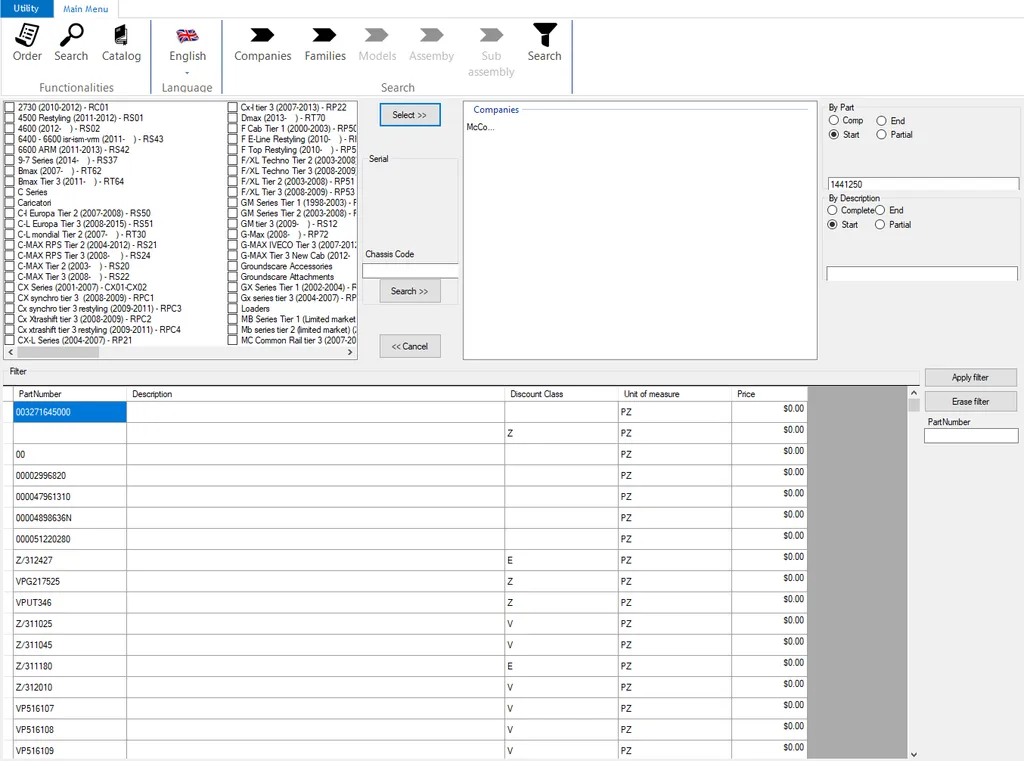Go to the Sub assembly search step

click(x=491, y=52)
